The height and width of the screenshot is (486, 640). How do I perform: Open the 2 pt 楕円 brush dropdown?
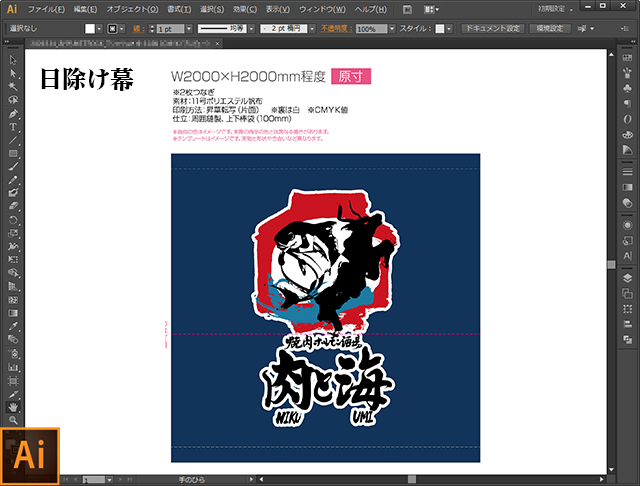pos(312,29)
